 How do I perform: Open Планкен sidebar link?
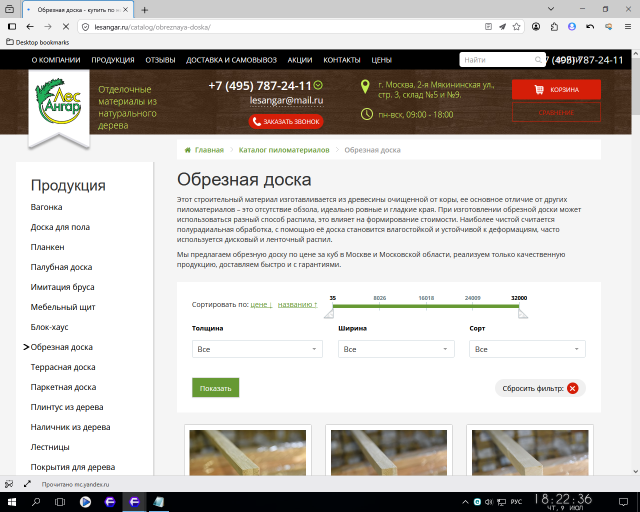(x=47, y=247)
